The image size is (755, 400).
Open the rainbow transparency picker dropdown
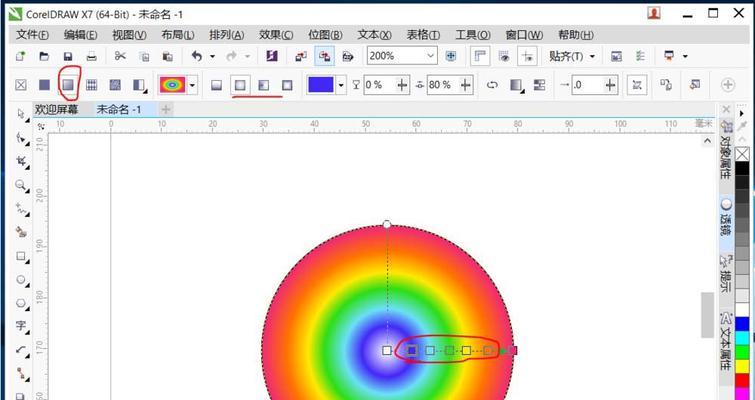click(x=193, y=85)
